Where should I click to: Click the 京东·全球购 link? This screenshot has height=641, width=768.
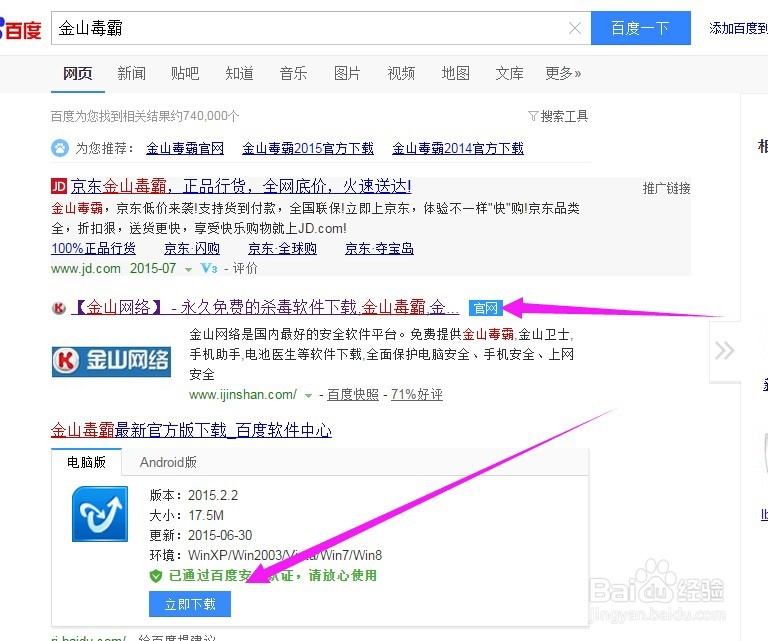[x=282, y=248]
